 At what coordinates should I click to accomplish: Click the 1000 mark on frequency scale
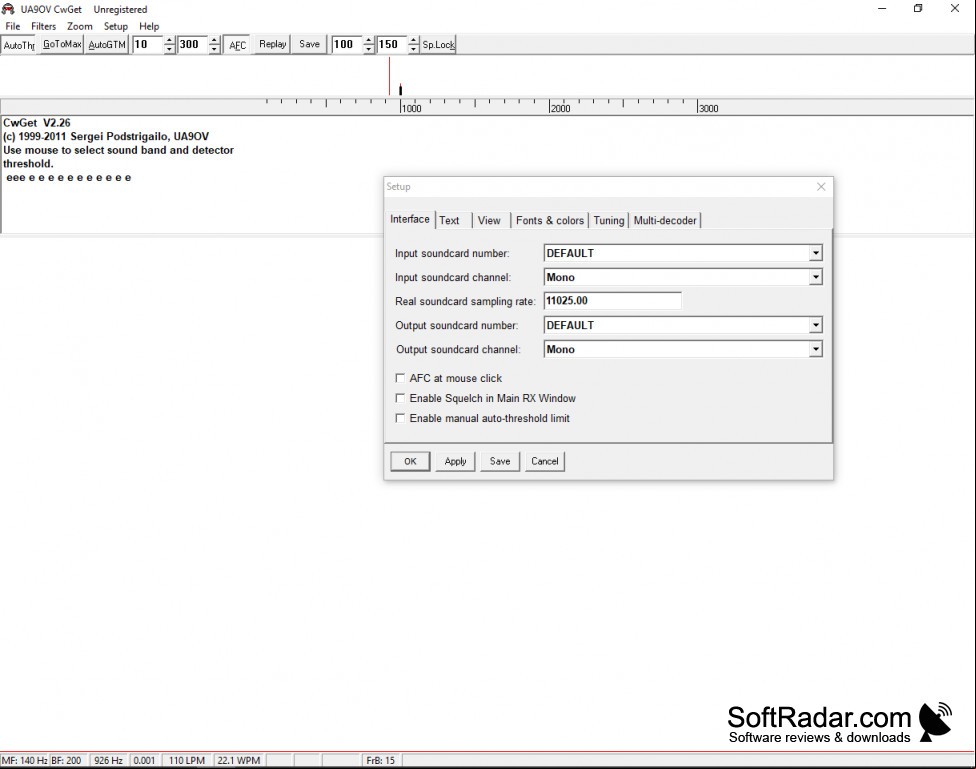click(x=411, y=108)
